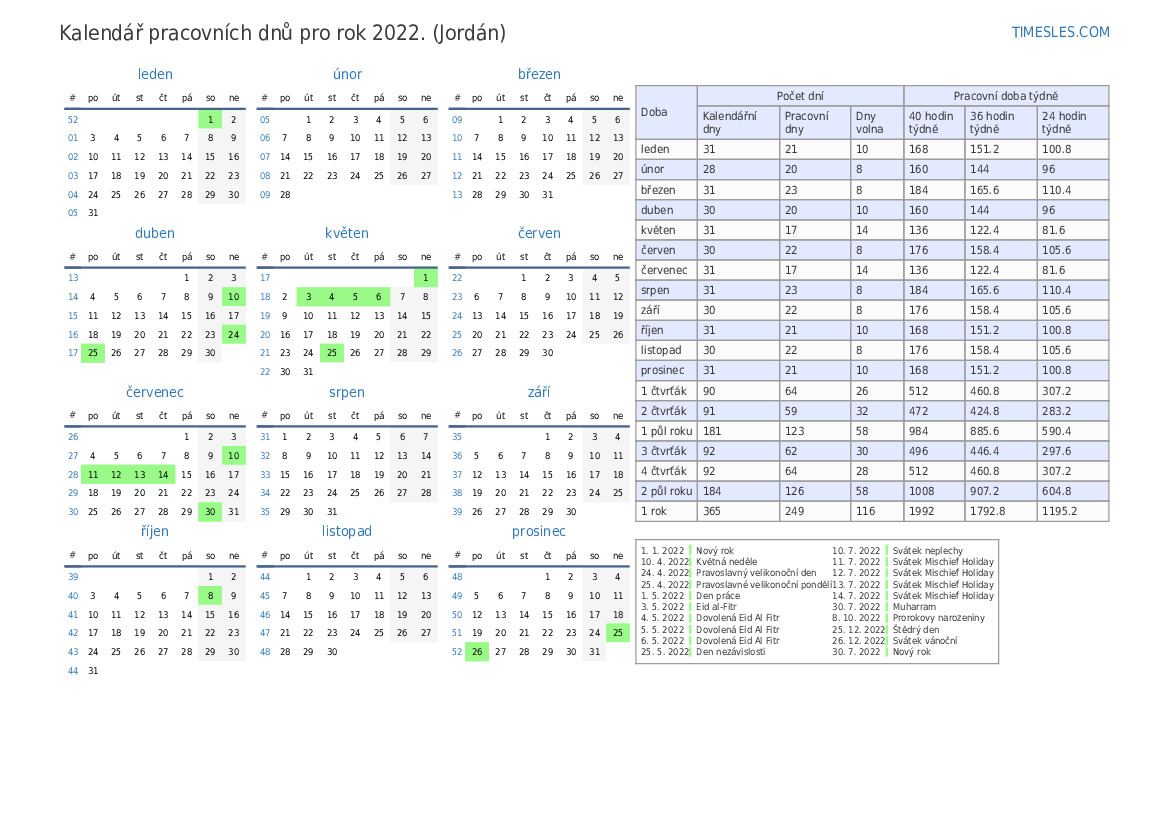Click legend entry 'Štědrý den'
The image size is (1169, 827).
[x=916, y=629]
